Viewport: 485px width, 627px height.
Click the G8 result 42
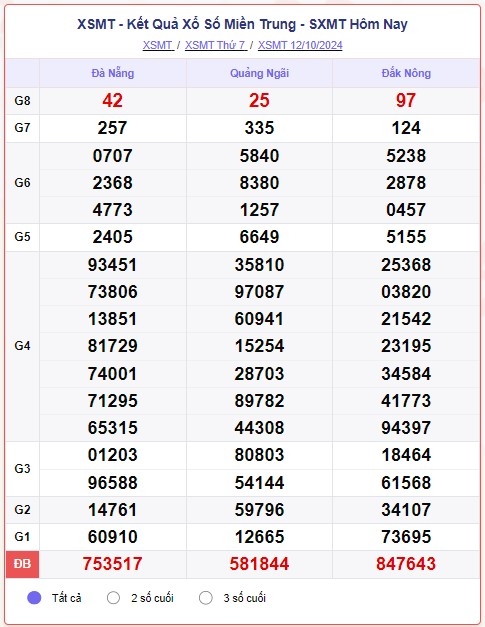pyautogui.click(x=112, y=100)
